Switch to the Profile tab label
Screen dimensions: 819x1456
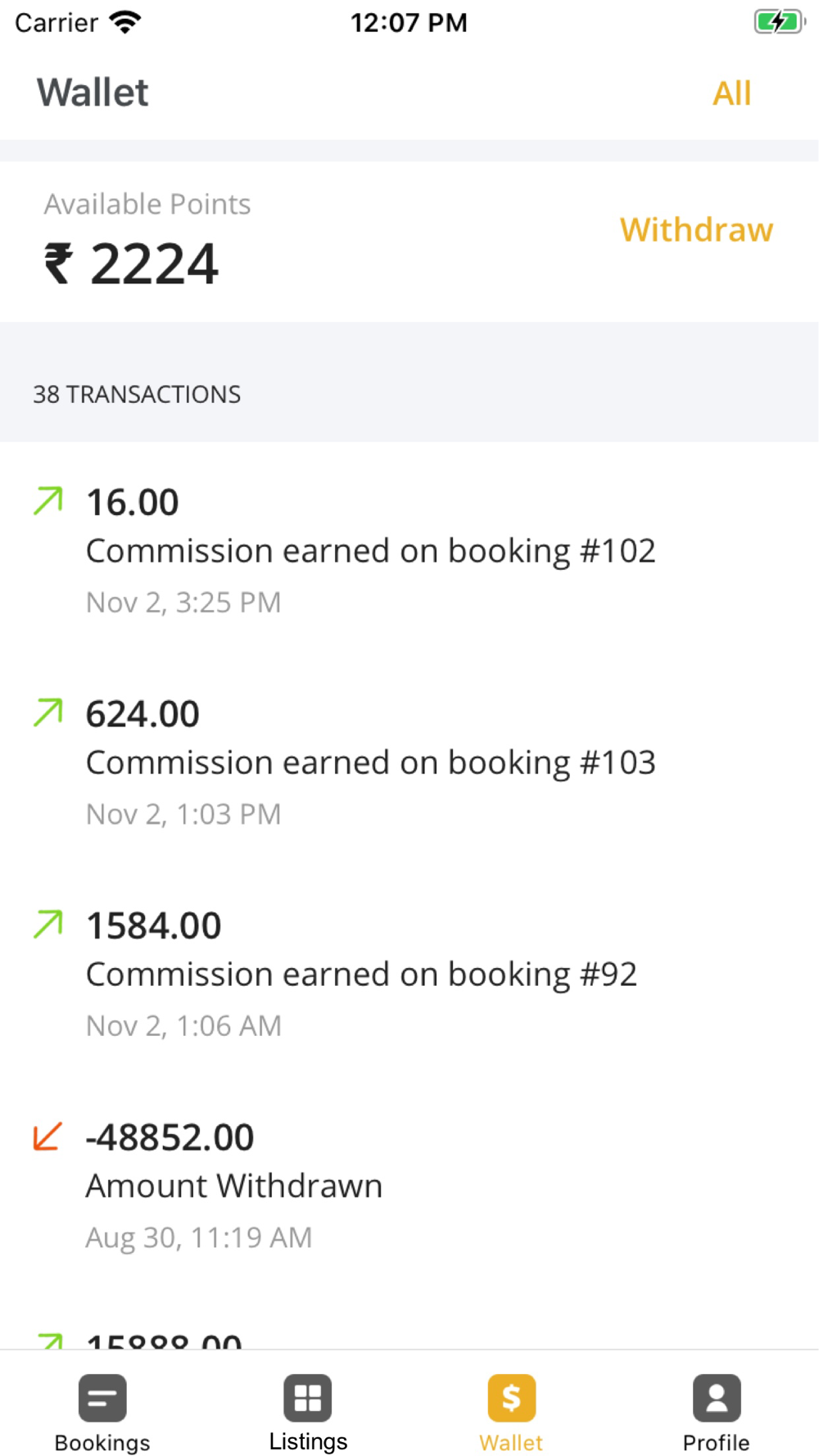click(x=717, y=1442)
